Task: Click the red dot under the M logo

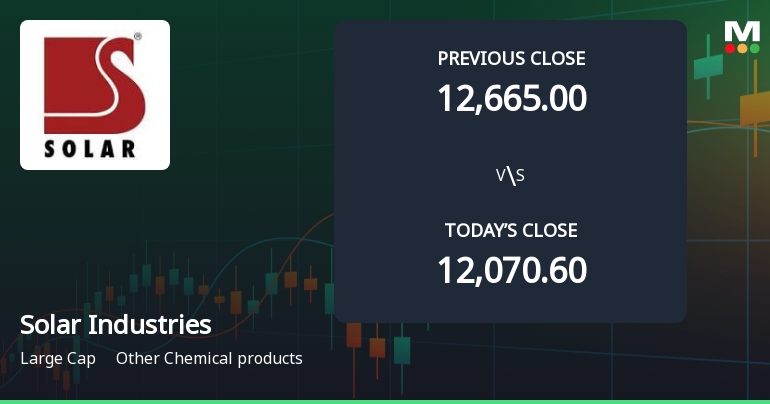Action: tap(730, 48)
